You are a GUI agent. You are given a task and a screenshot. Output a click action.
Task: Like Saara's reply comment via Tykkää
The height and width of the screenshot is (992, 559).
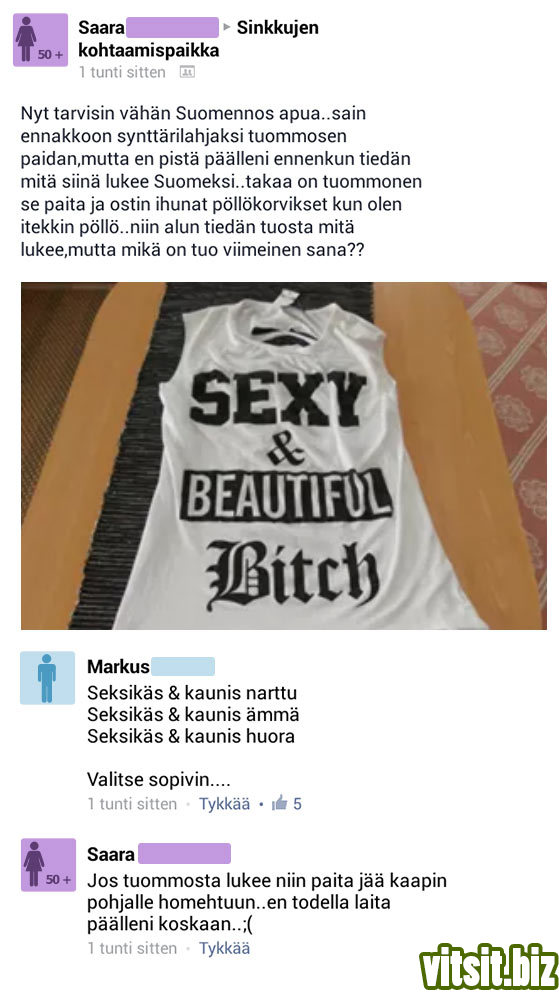224,948
